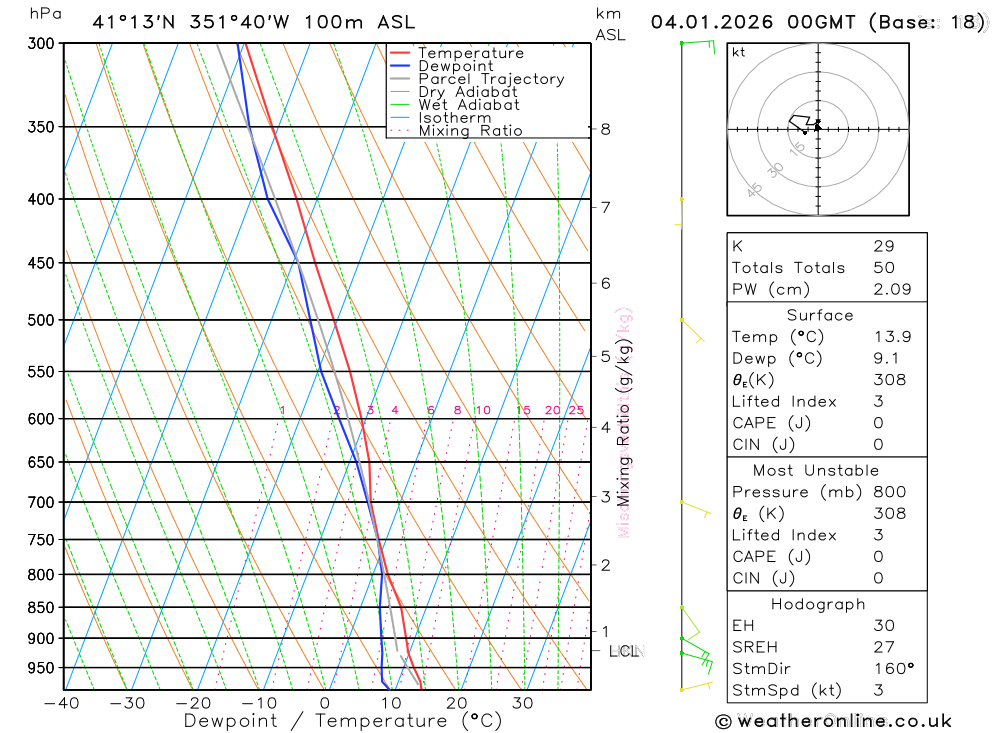Click the K index value 29
1000x733 pixels.
[x=884, y=246]
